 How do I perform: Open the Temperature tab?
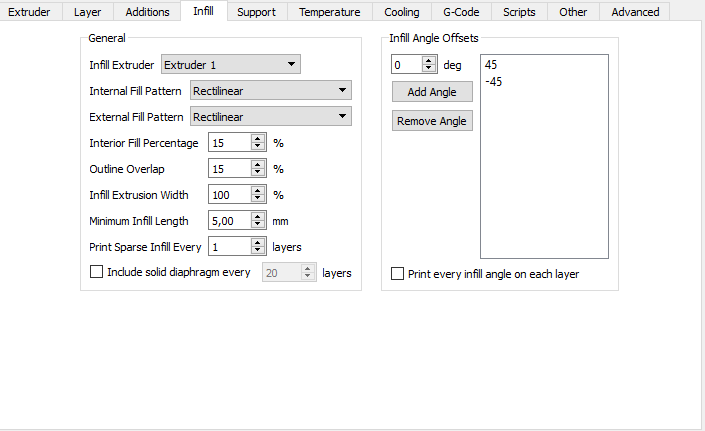(x=329, y=12)
